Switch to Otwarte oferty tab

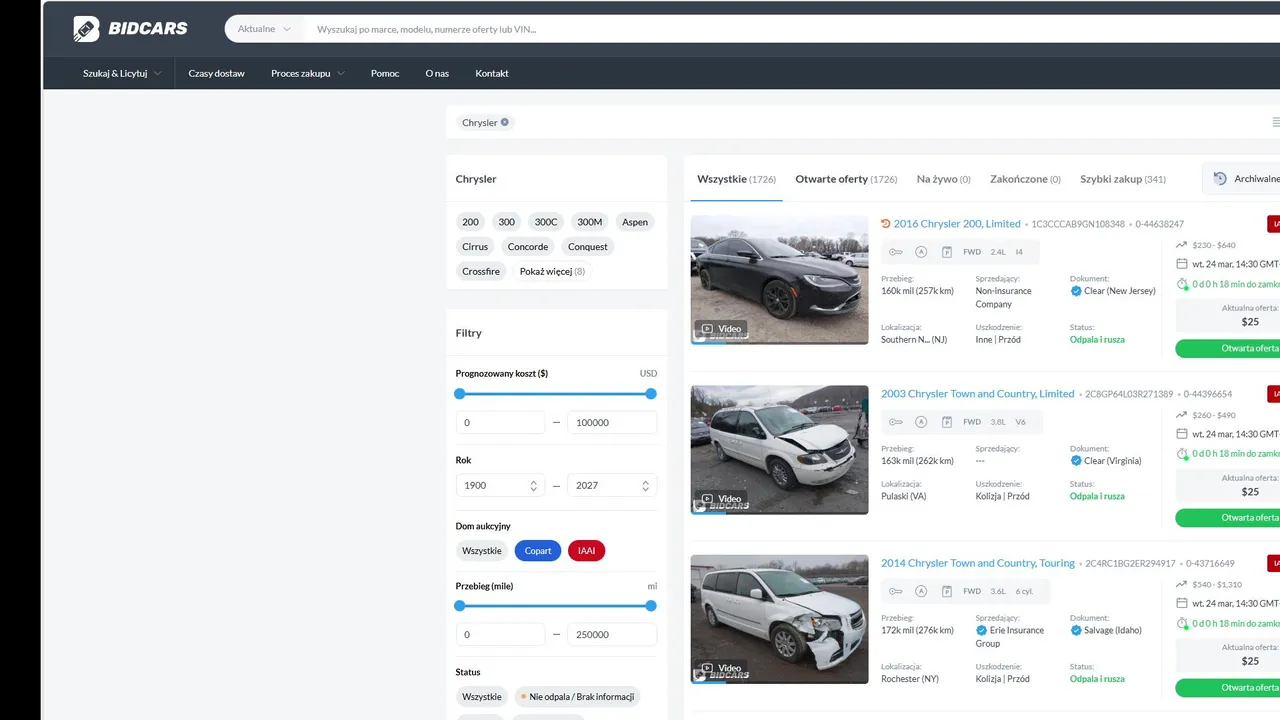tap(846, 179)
